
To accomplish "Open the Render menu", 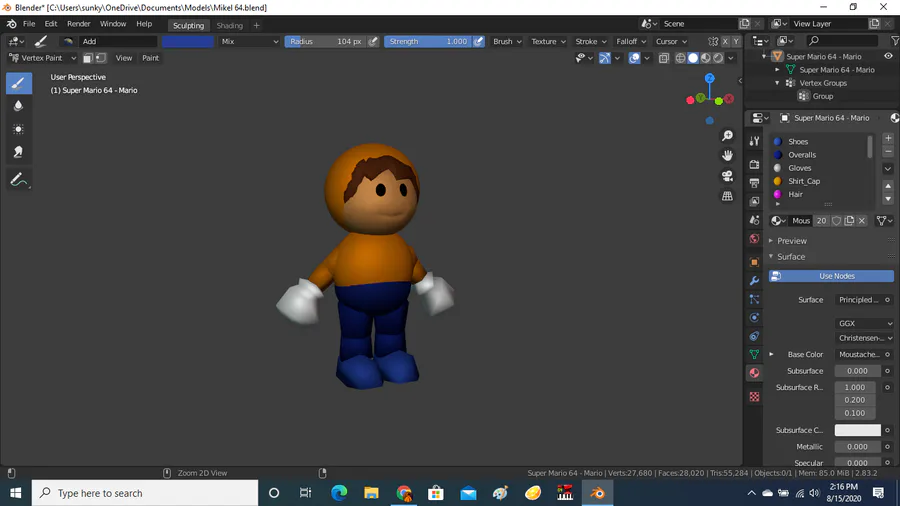I will pos(79,24).
